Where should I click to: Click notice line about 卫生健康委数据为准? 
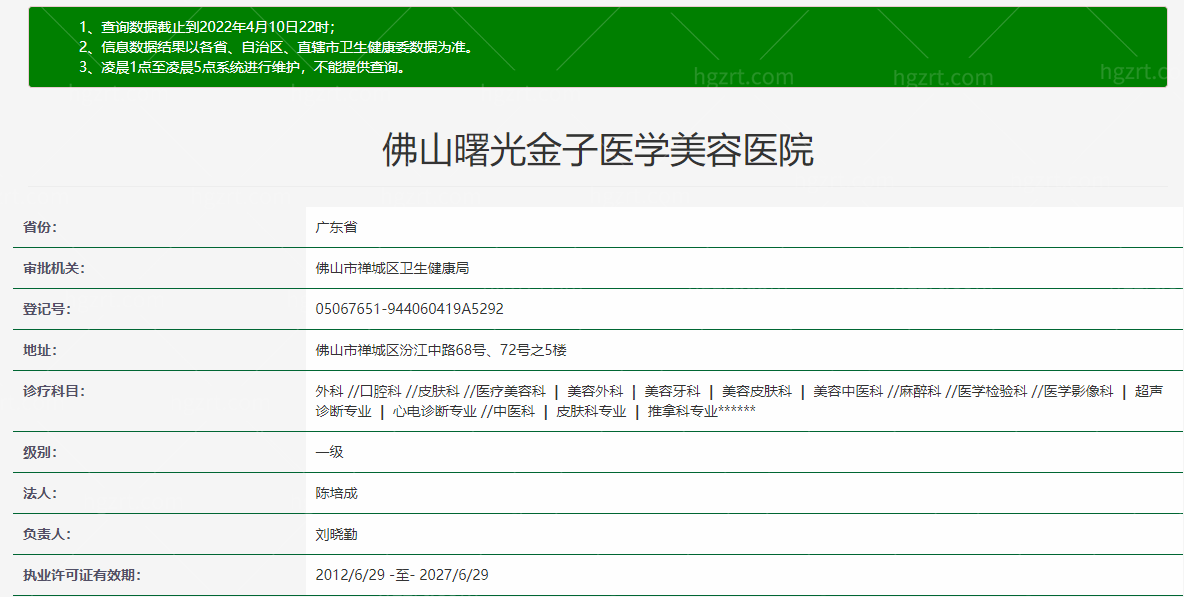[276, 47]
